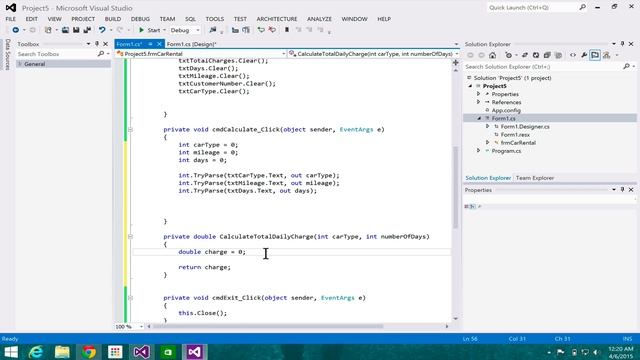Screen dimensions: 640x360
Task: Click the New Project toolbar icon
Action: coord(48,30)
